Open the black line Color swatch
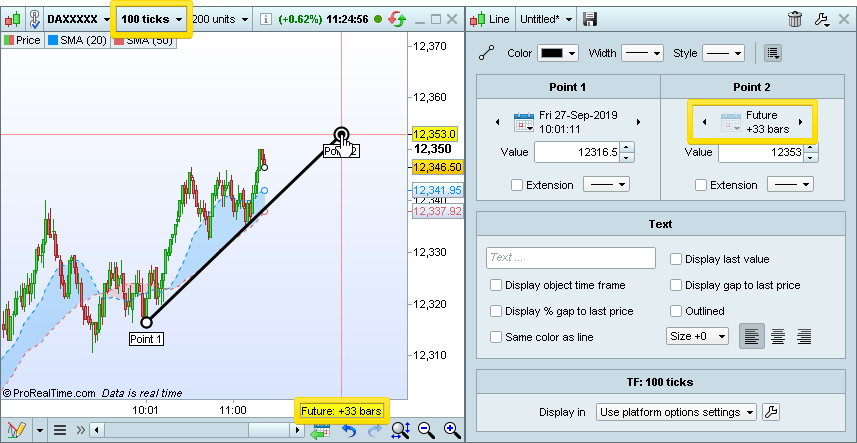Image resolution: width=857 pixels, height=443 pixels. pos(558,53)
